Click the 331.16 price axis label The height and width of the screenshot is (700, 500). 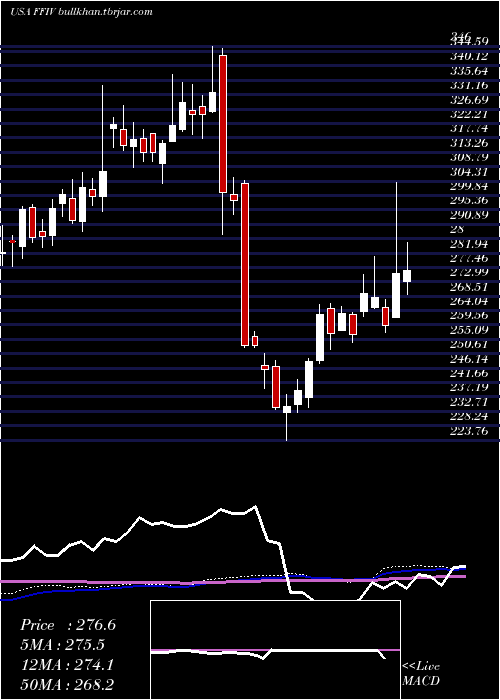pyautogui.click(x=469, y=85)
